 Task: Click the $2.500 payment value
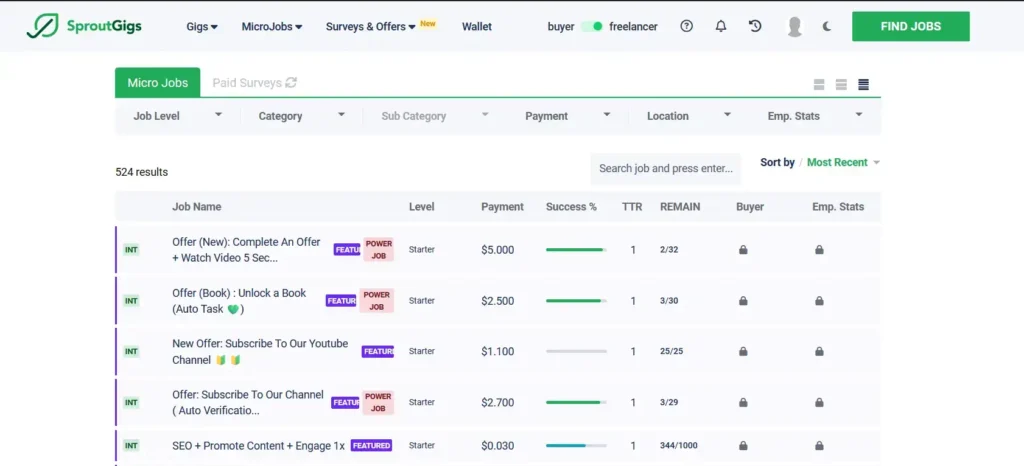(x=498, y=301)
